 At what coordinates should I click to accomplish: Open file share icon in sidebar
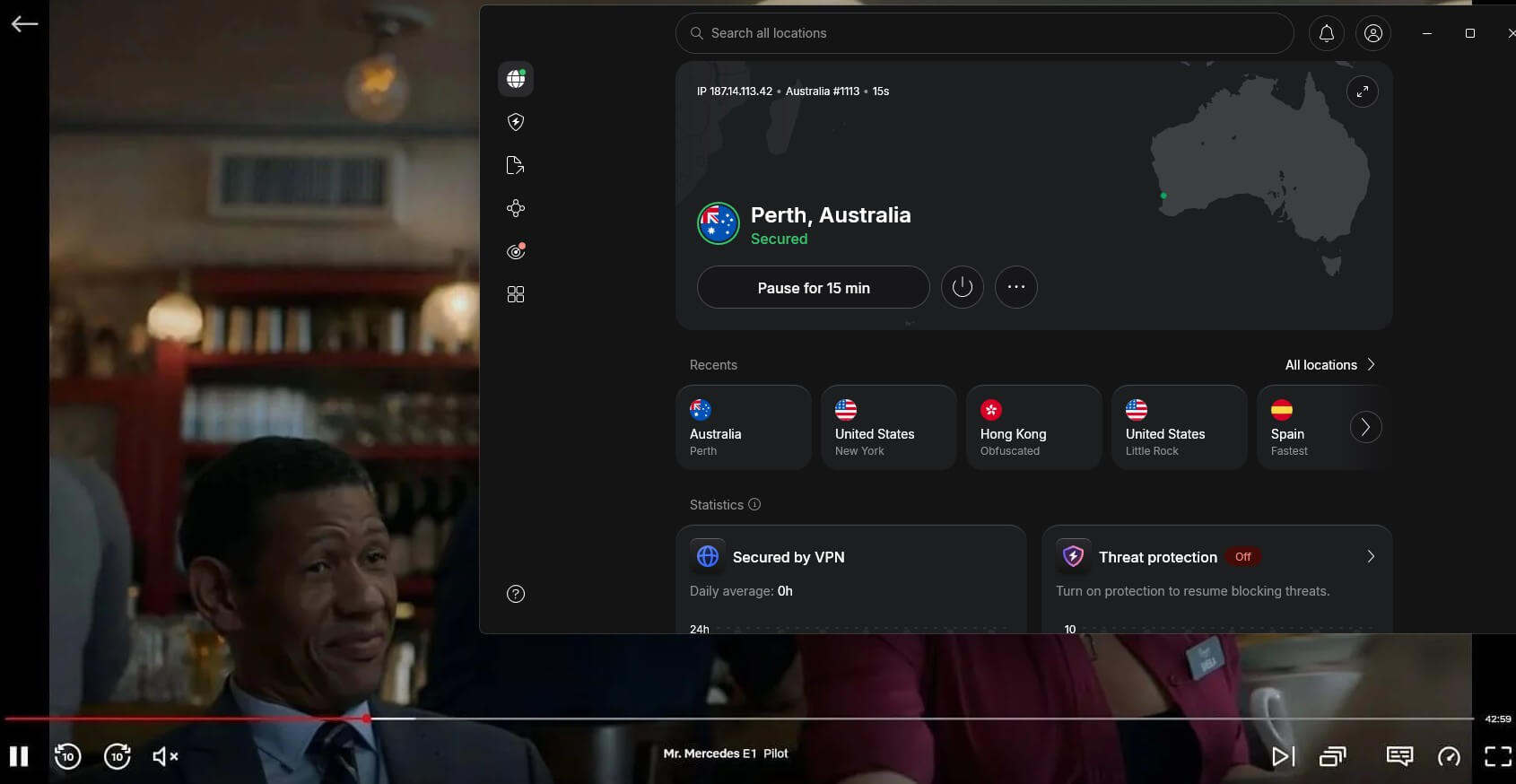pos(516,165)
